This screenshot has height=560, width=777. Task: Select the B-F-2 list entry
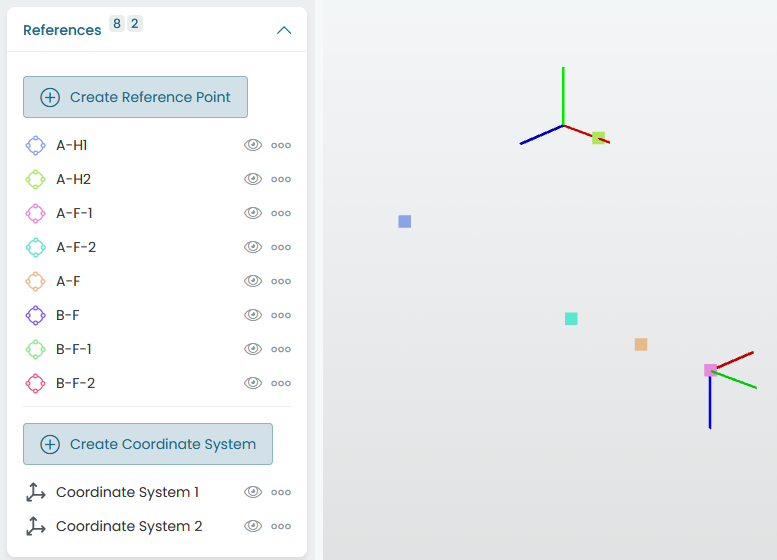[75, 384]
